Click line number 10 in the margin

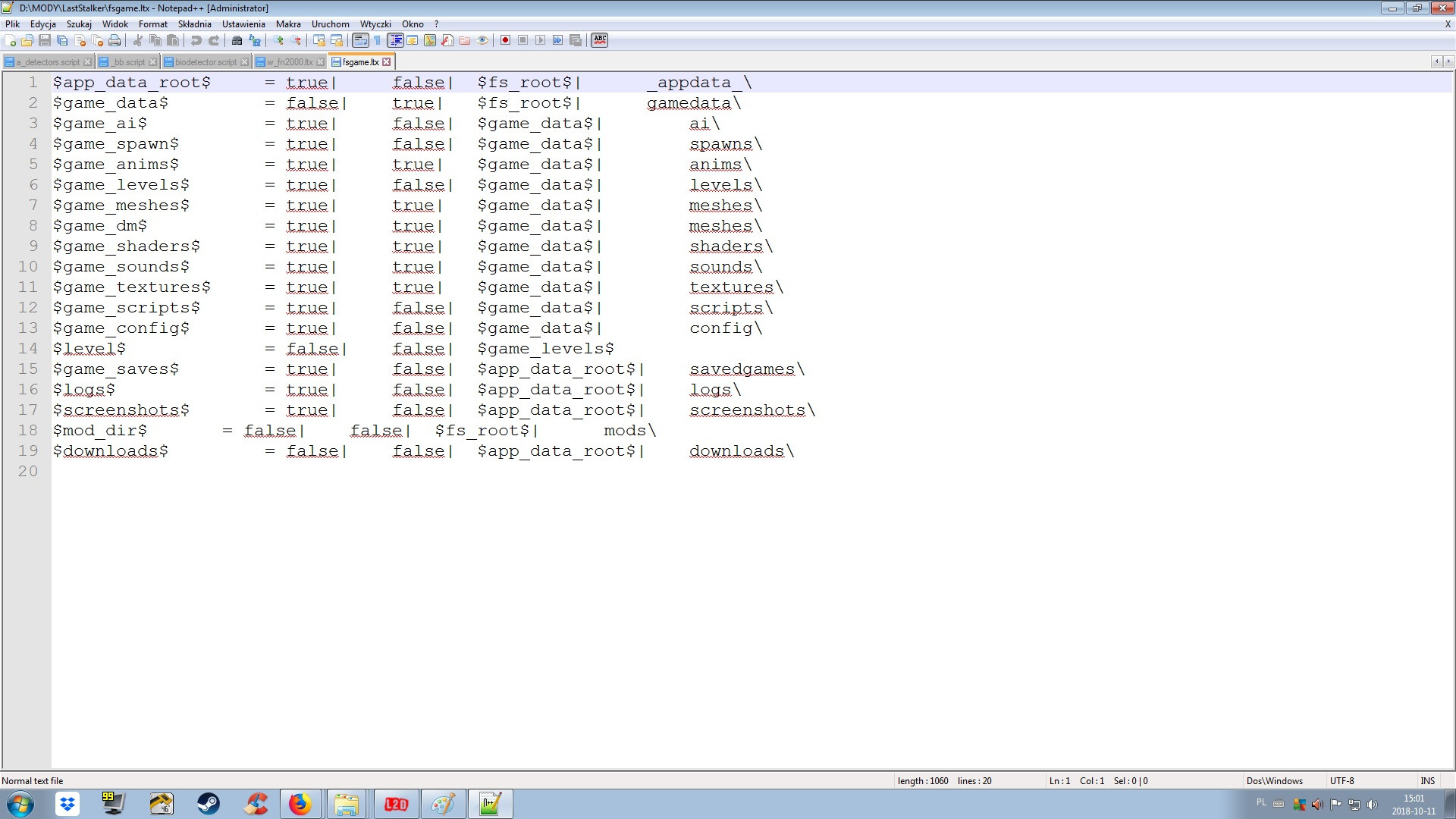(28, 267)
